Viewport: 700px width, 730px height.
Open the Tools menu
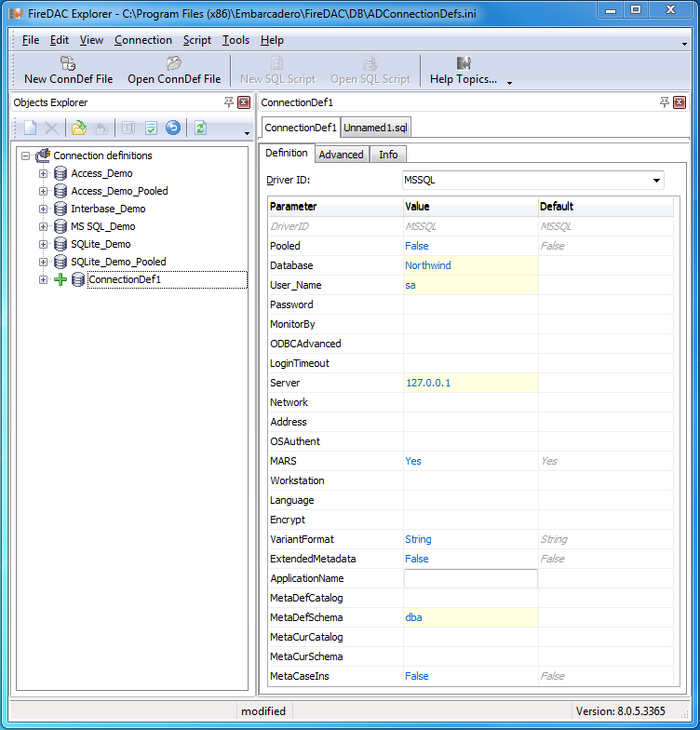(x=236, y=41)
